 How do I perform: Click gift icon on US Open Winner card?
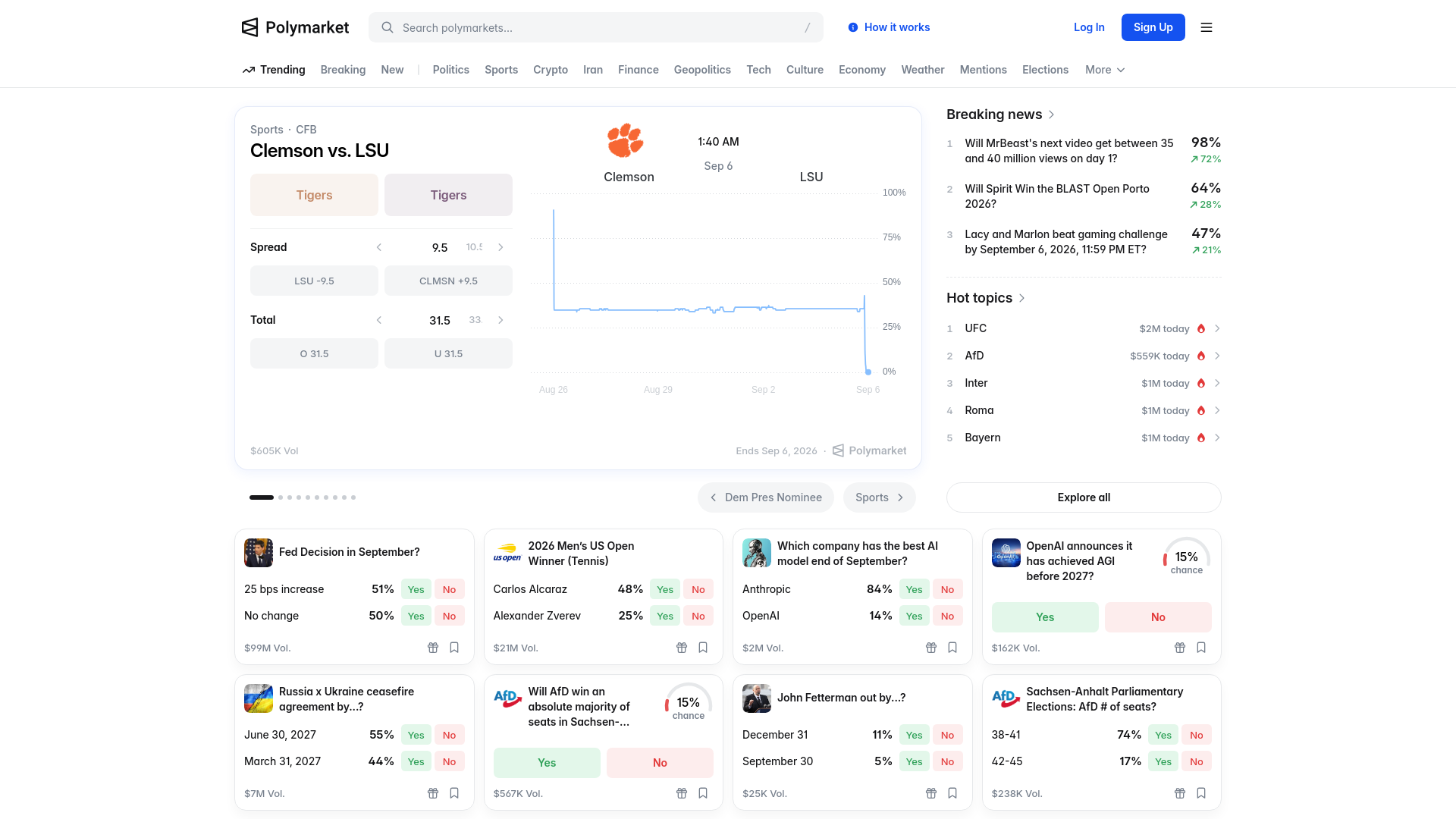pos(682,648)
